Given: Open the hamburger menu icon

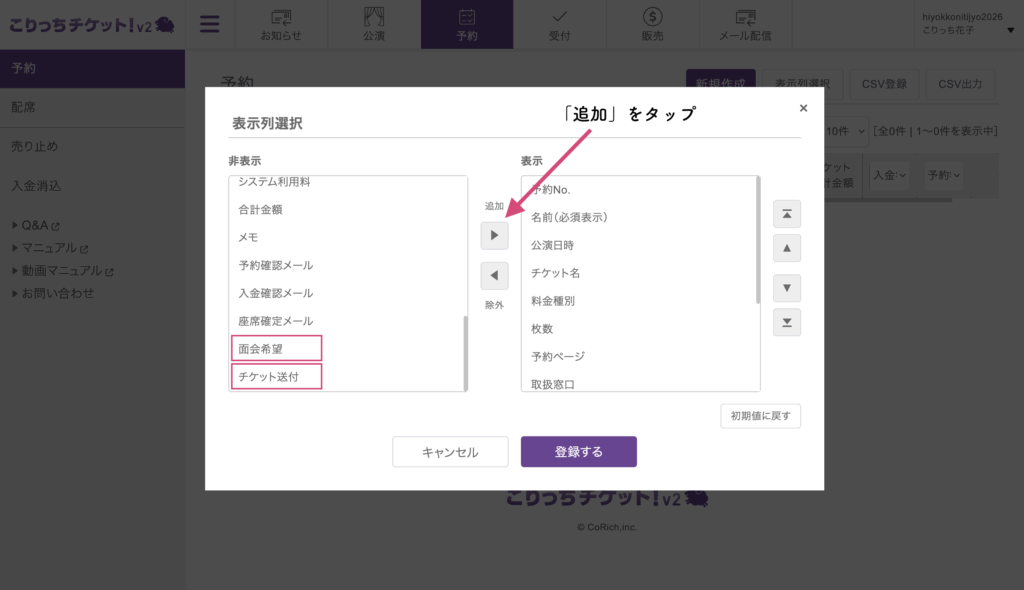Looking at the screenshot, I should coord(210,24).
